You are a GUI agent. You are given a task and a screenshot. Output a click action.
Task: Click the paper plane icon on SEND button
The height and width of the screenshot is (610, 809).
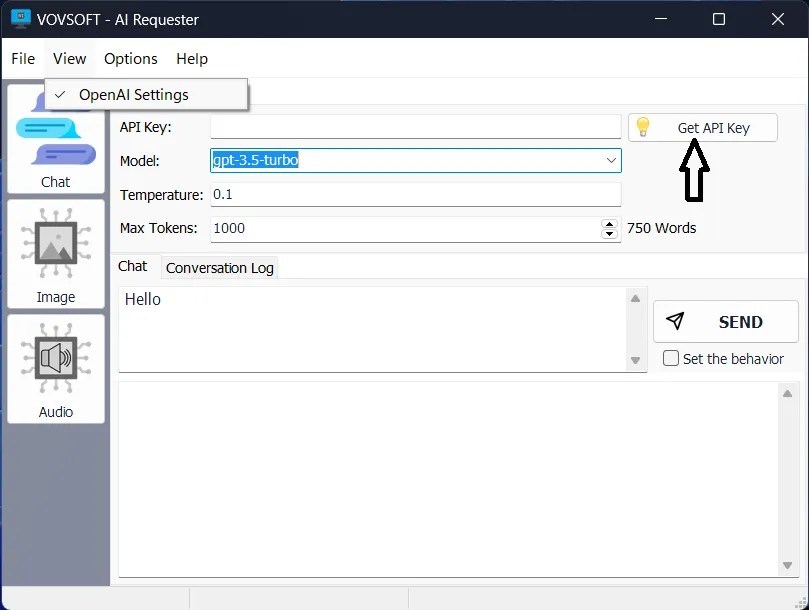coord(675,321)
